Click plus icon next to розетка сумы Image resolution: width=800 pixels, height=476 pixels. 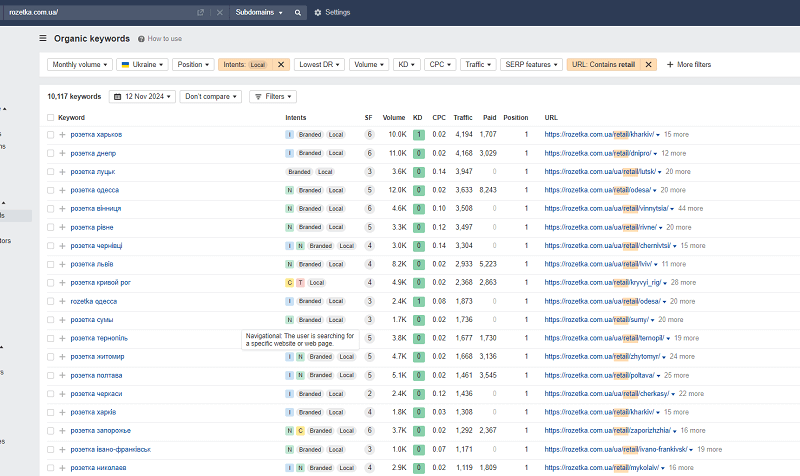(x=62, y=320)
